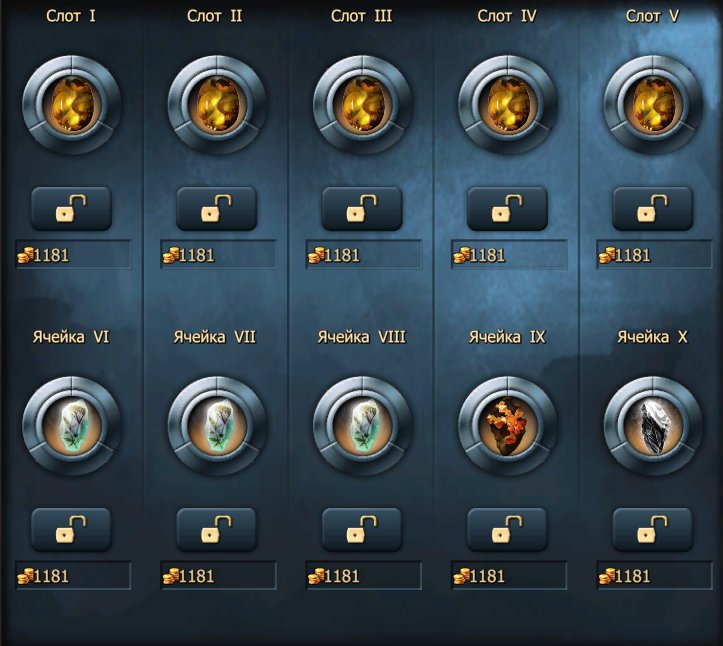Select the amber gem in Слот III

362,105
